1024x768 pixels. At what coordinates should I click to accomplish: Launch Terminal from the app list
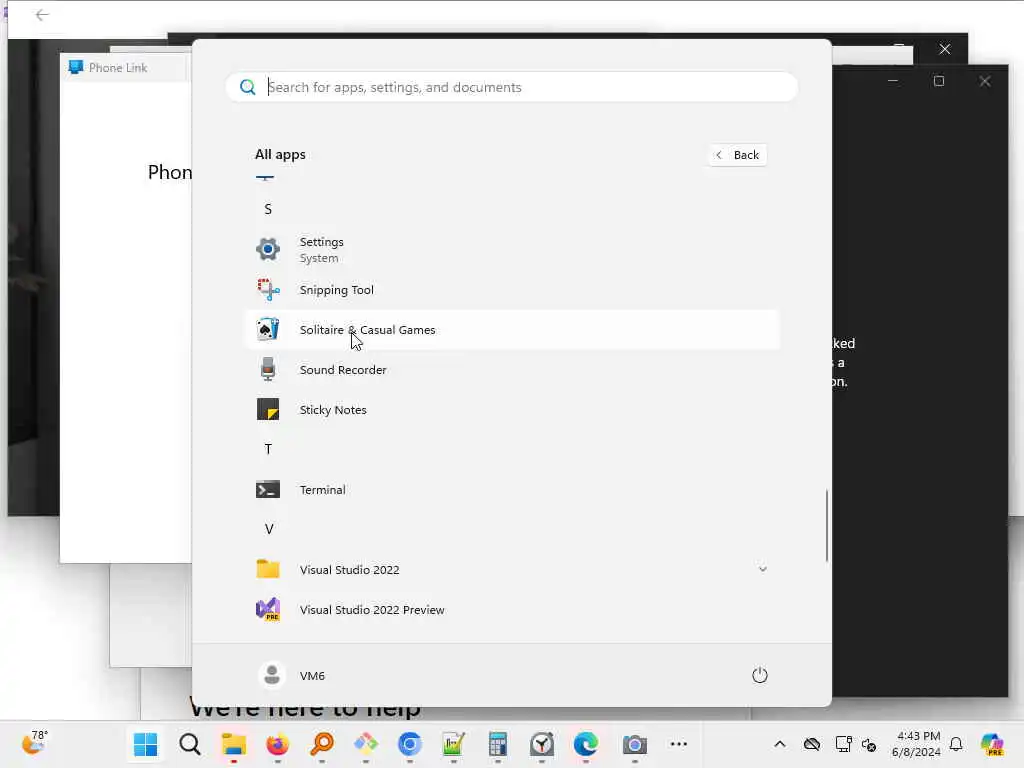click(511, 490)
